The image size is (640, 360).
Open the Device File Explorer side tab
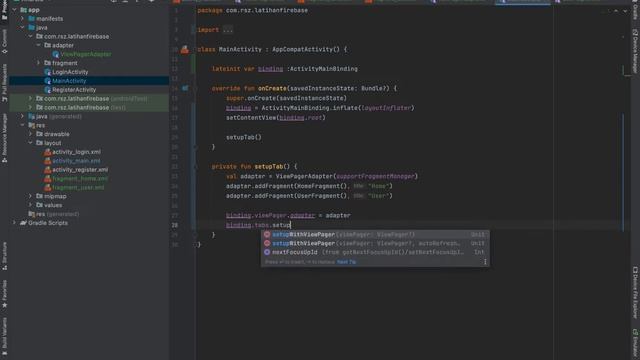(x=635, y=292)
